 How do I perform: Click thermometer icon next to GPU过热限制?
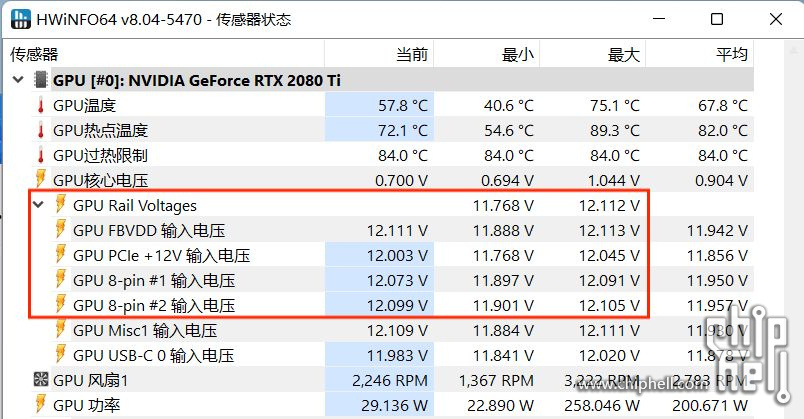coord(41,155)
